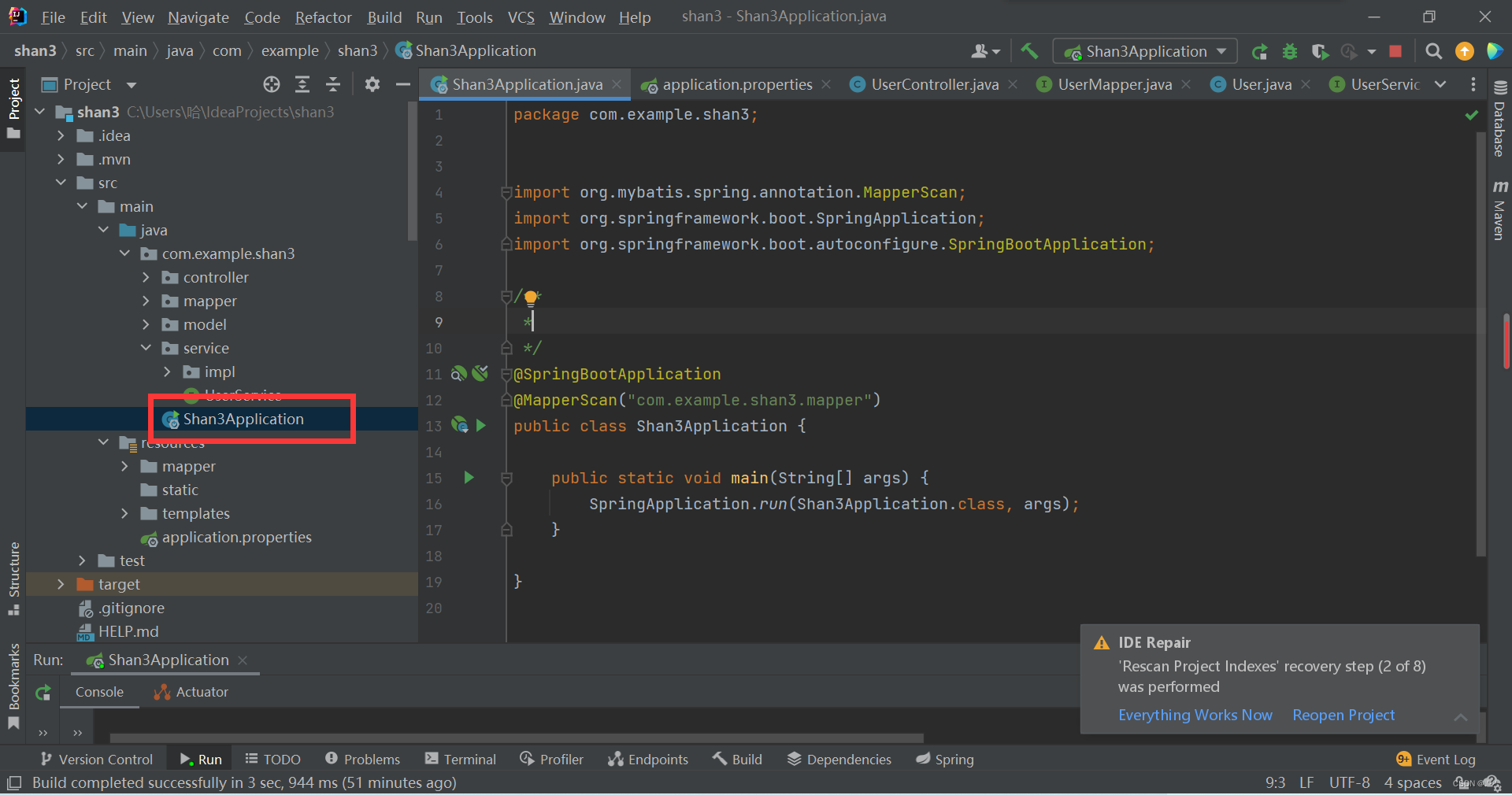Close the Shan3Application run tab
The width and height of the screenshot is (1512, 795).
(x=243, y=660)
